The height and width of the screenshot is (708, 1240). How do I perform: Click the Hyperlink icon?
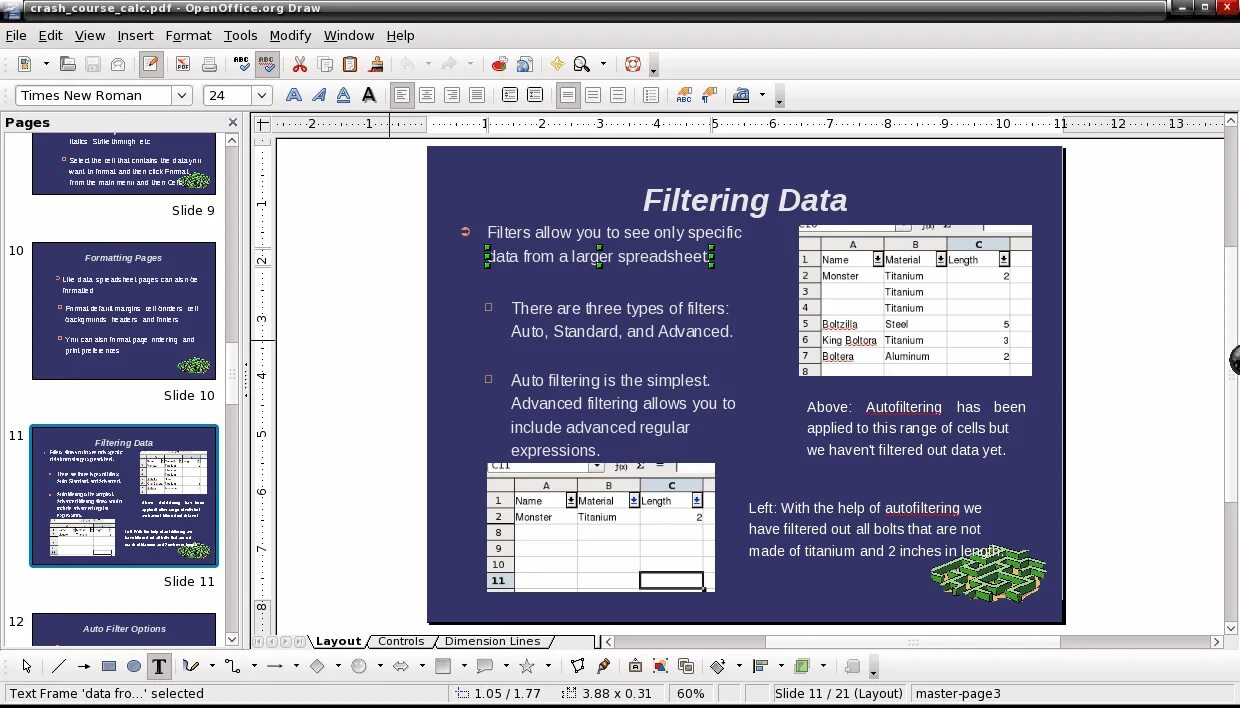pyautogui.click(x=525, y=64)
